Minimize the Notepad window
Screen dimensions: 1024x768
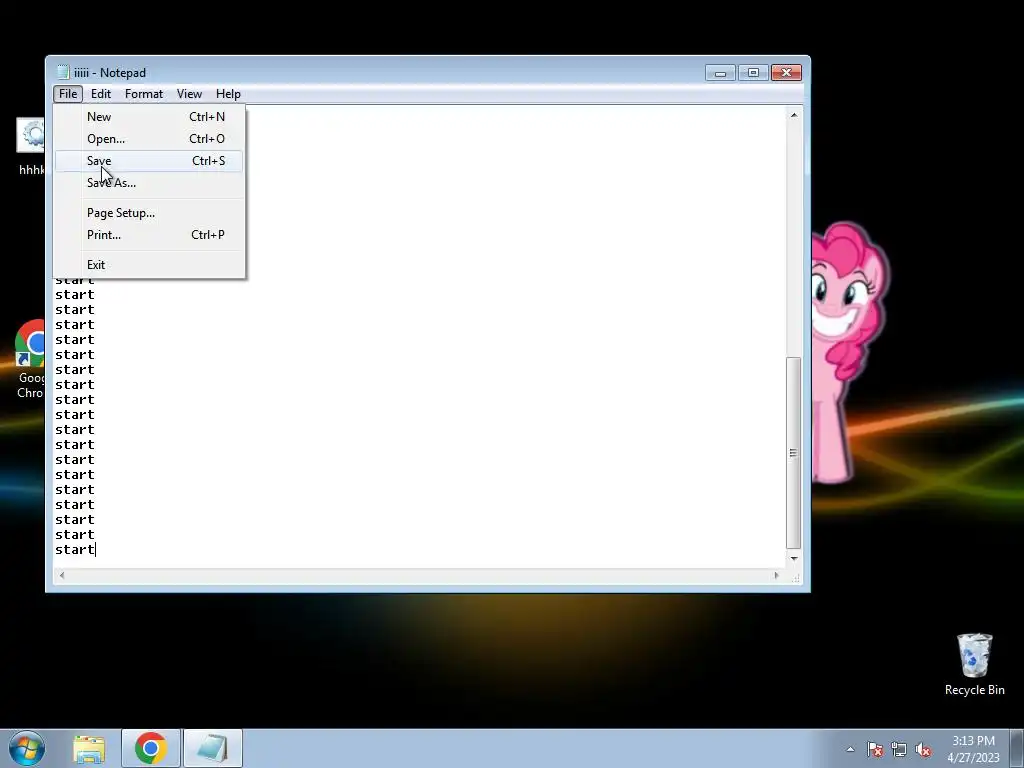[720, 72]
